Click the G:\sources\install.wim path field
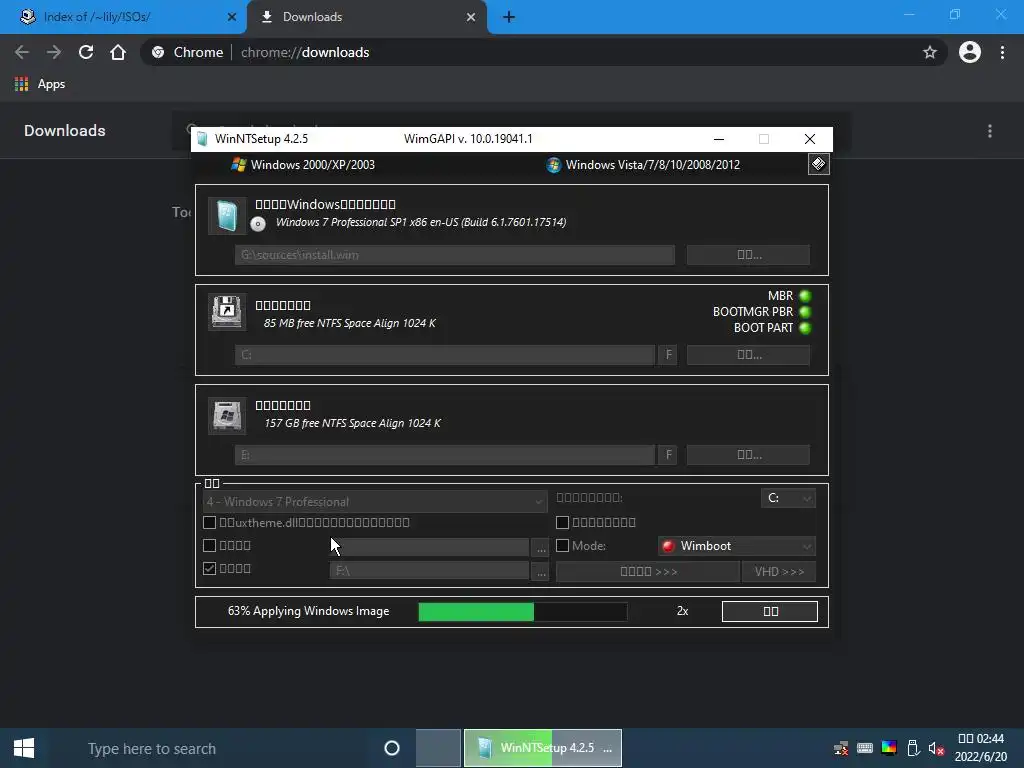This screenshot has height=768, width=1024. 455,255
